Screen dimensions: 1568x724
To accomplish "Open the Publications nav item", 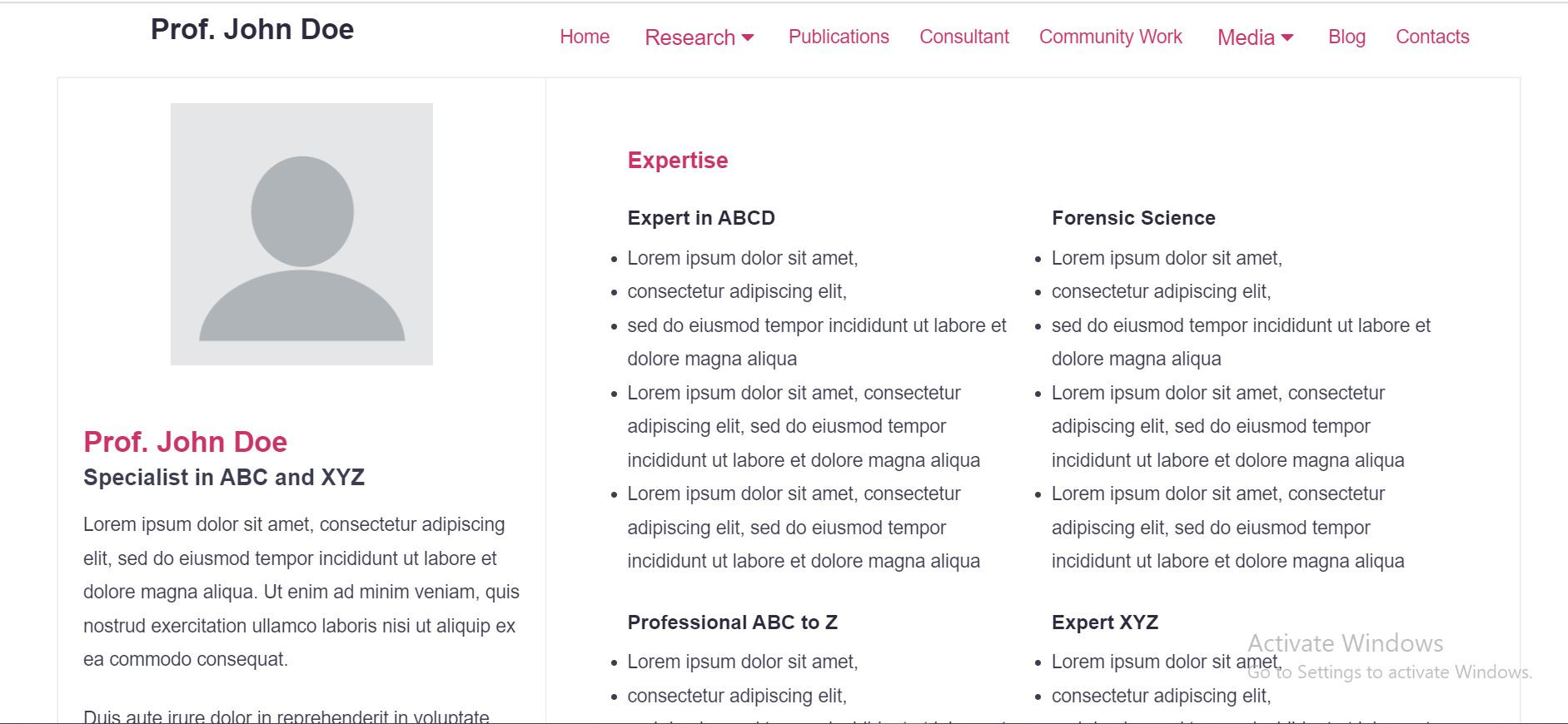I will 839,37.
